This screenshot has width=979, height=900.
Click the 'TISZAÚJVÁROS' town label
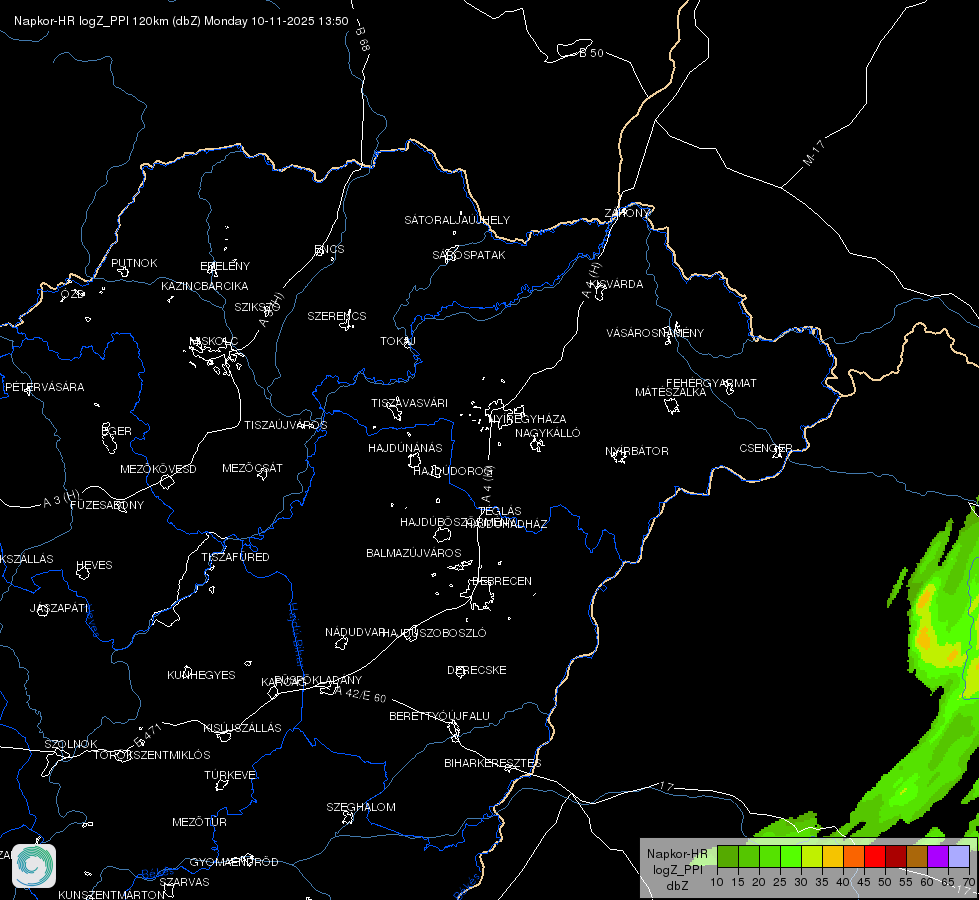[x=286, y=425]
